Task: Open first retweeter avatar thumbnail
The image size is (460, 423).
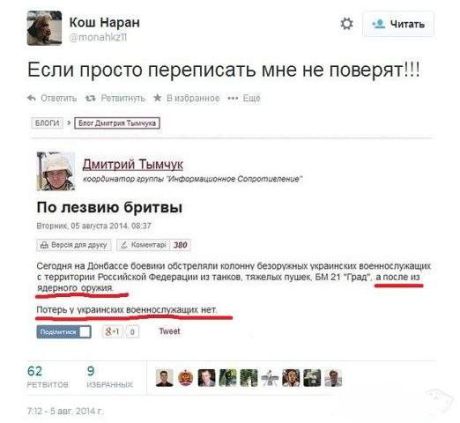Action: [165, 378]
